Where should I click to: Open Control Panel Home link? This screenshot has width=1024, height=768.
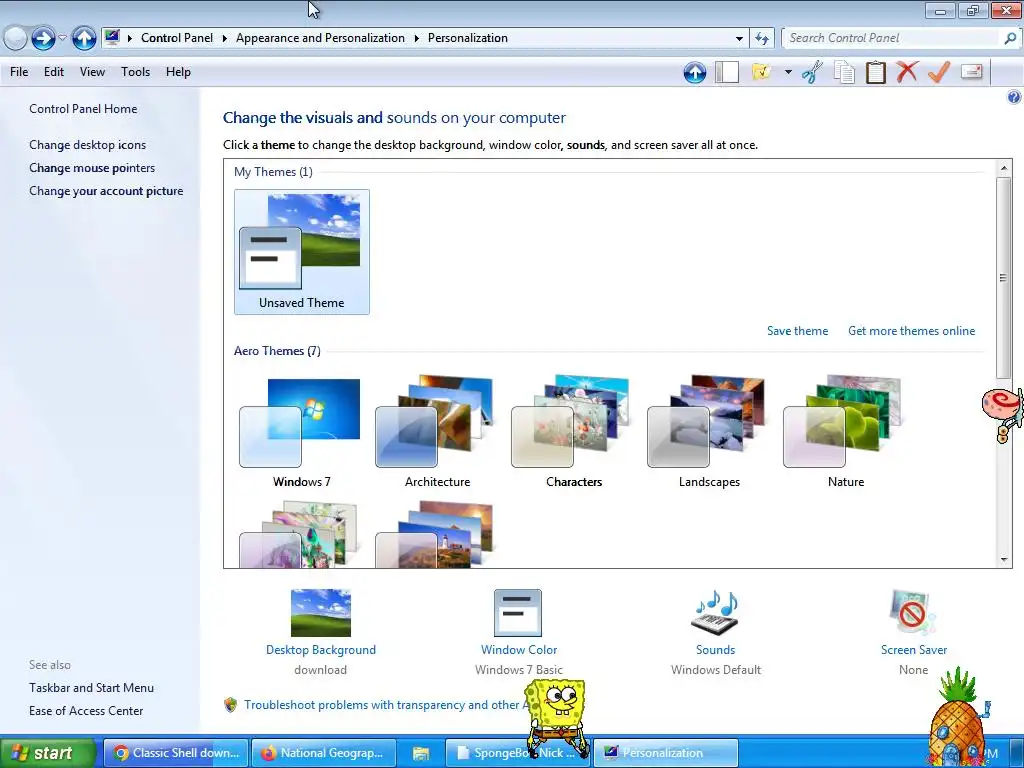click(83, 109)
